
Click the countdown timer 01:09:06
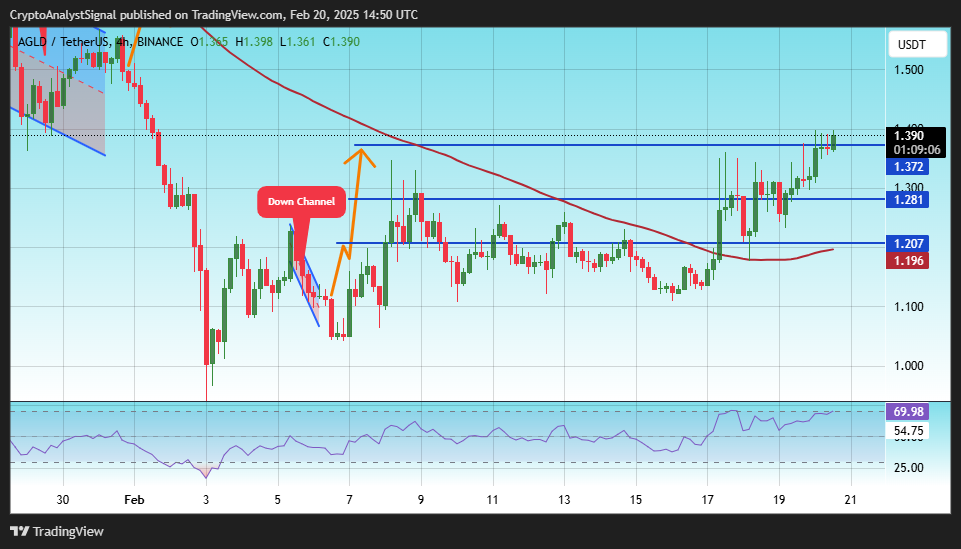916,150
